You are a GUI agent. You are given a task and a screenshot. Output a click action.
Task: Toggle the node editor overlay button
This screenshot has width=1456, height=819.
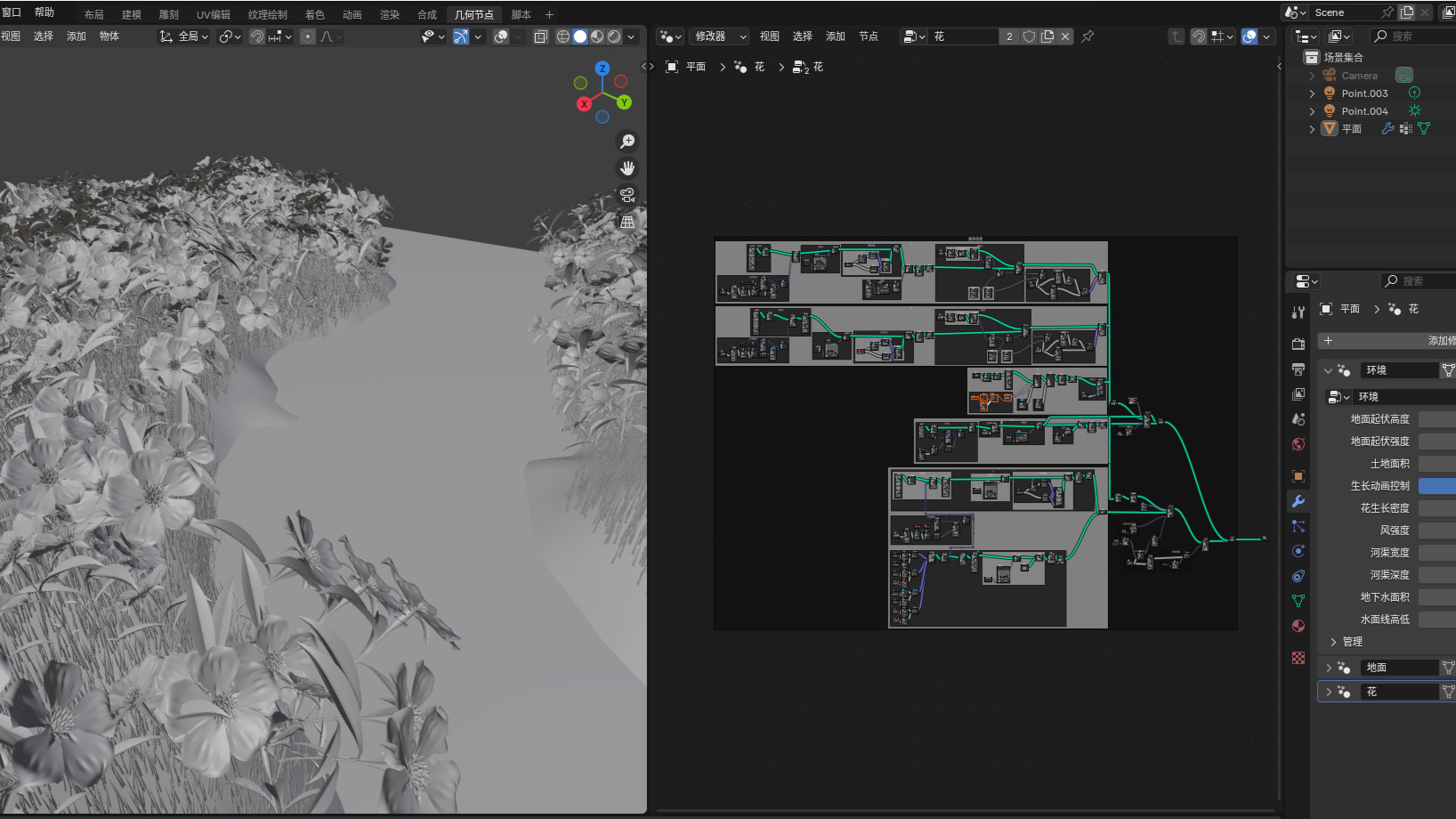(1250, 36)
